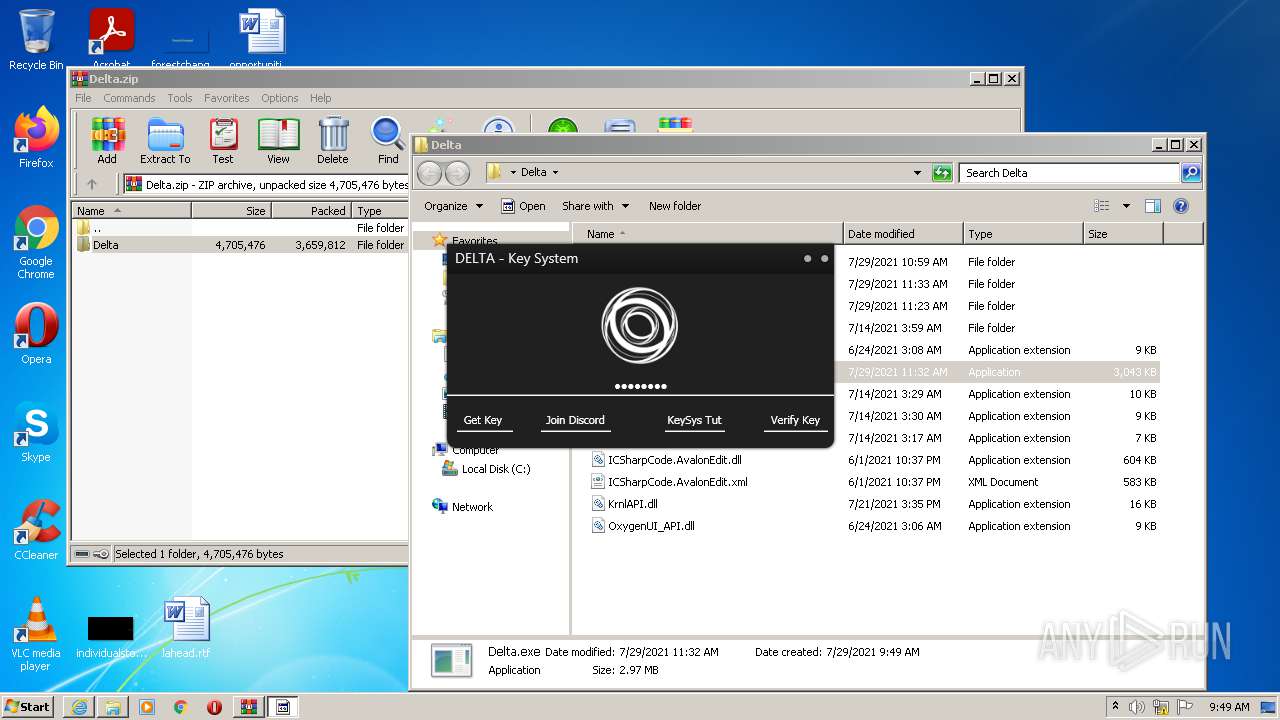
Task: Switch to WinRAR on the taskbar
Action: [x=248, y=707]
